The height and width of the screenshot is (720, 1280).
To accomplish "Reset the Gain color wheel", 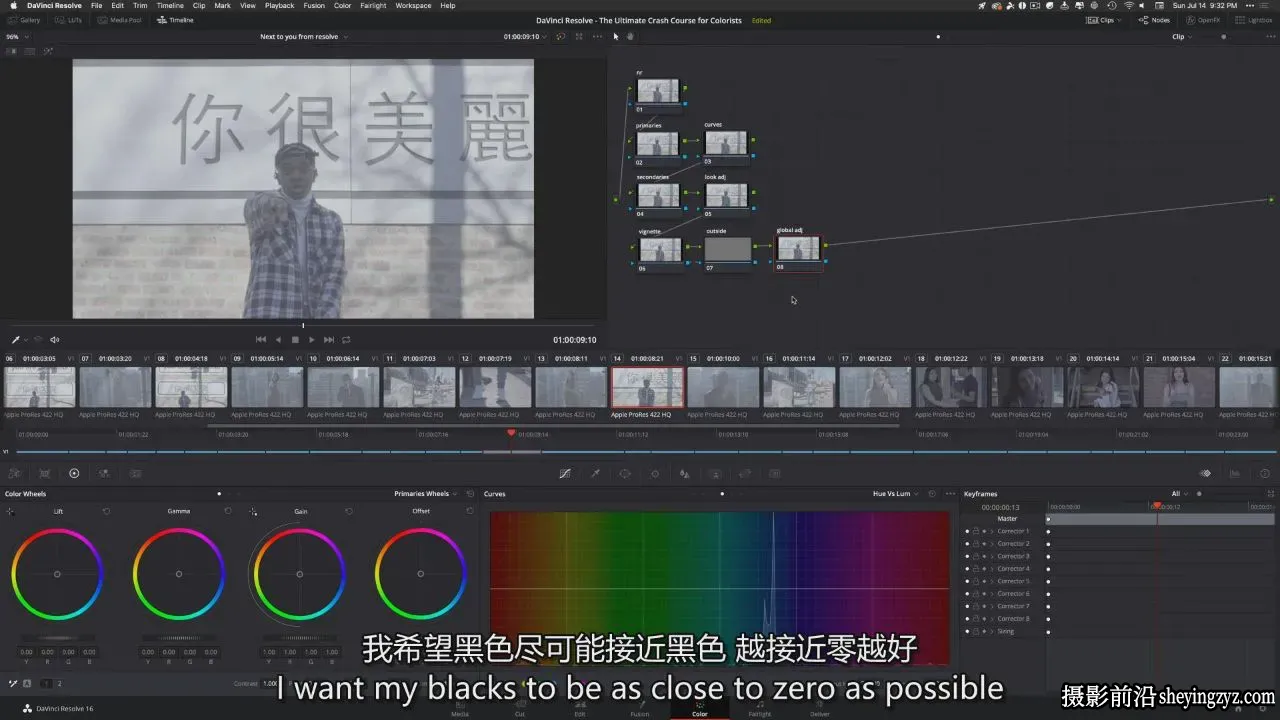I will 348,511.
